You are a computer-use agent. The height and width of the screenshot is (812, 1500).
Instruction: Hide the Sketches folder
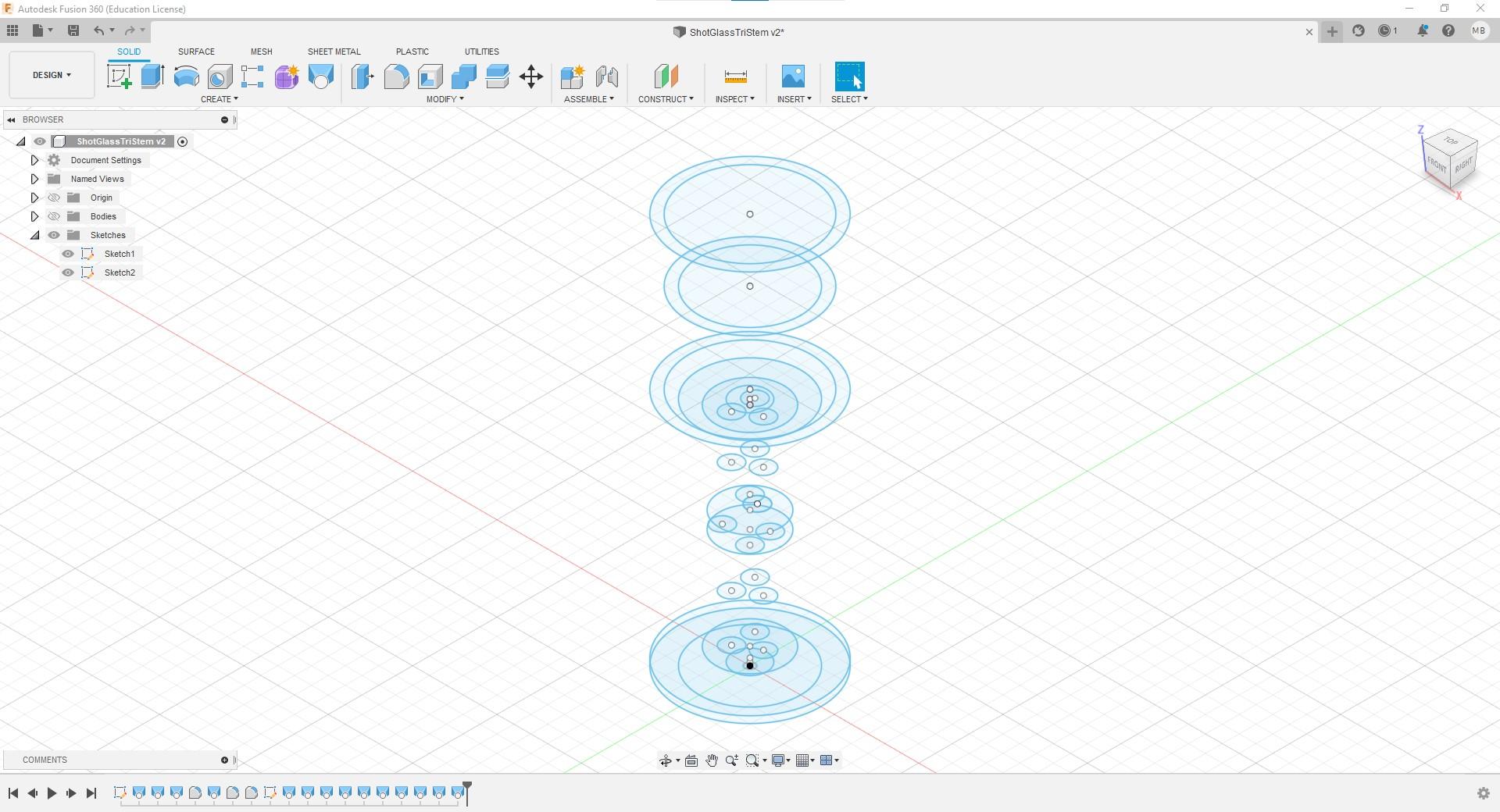(x=54, y=235)
